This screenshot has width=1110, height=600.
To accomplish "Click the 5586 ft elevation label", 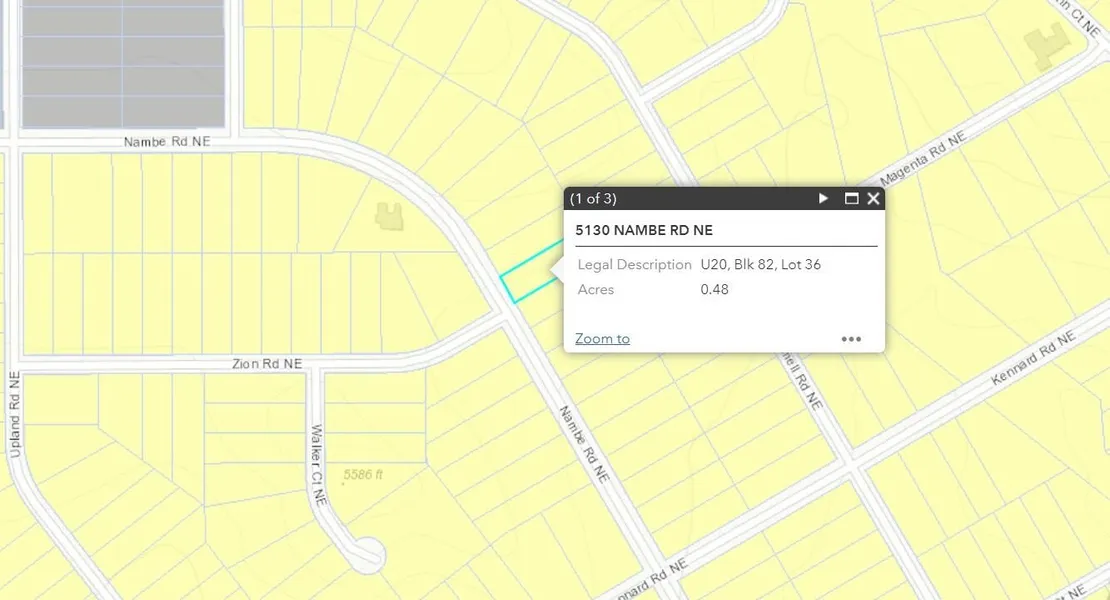I will point(363,475).
